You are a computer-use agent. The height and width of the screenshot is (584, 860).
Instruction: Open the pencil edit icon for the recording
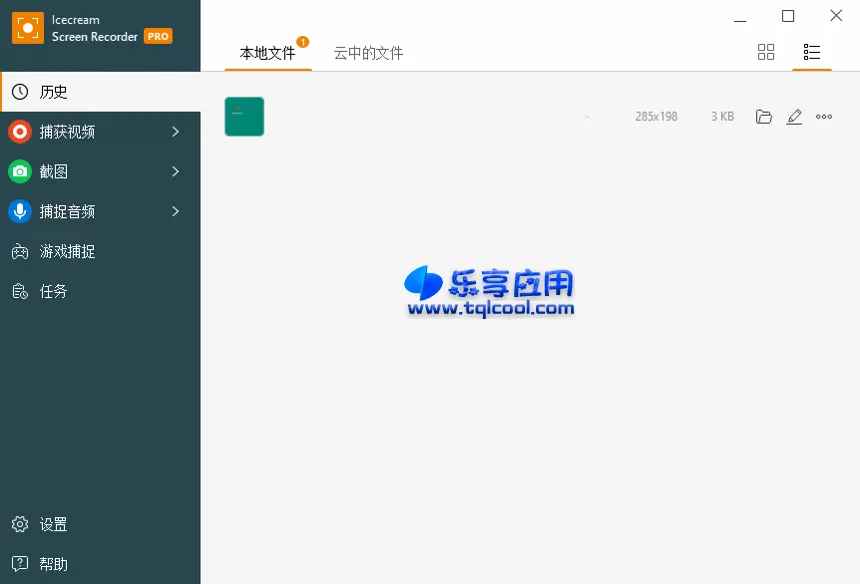794,116
